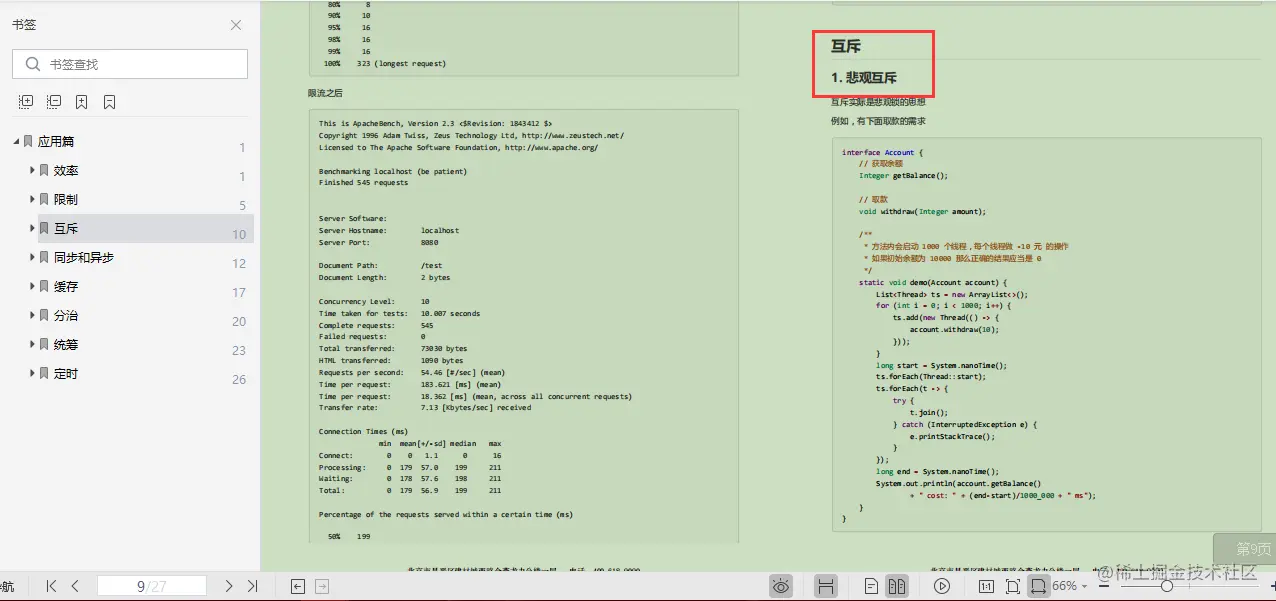
Task: Go to next page arrow
Action: tap(229, 586)
